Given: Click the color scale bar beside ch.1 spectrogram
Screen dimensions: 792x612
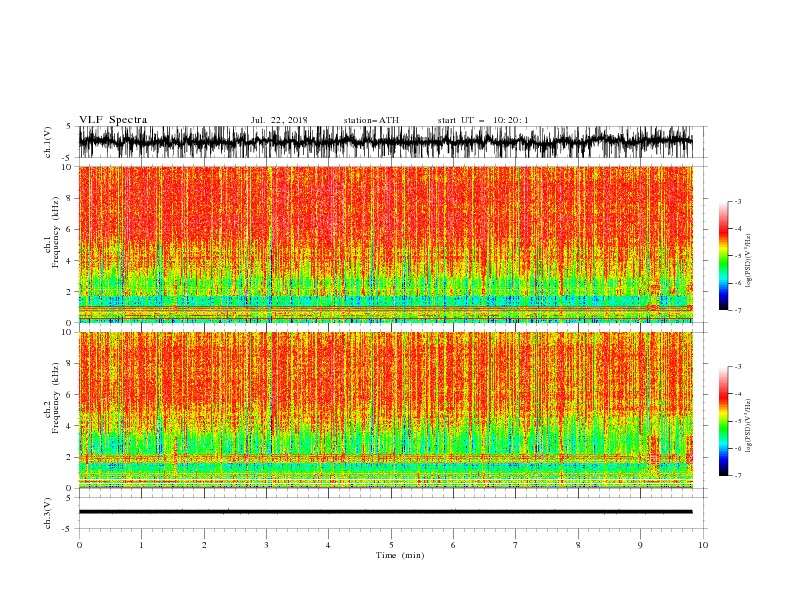Looking at the screenshot, I should point(723,255).
